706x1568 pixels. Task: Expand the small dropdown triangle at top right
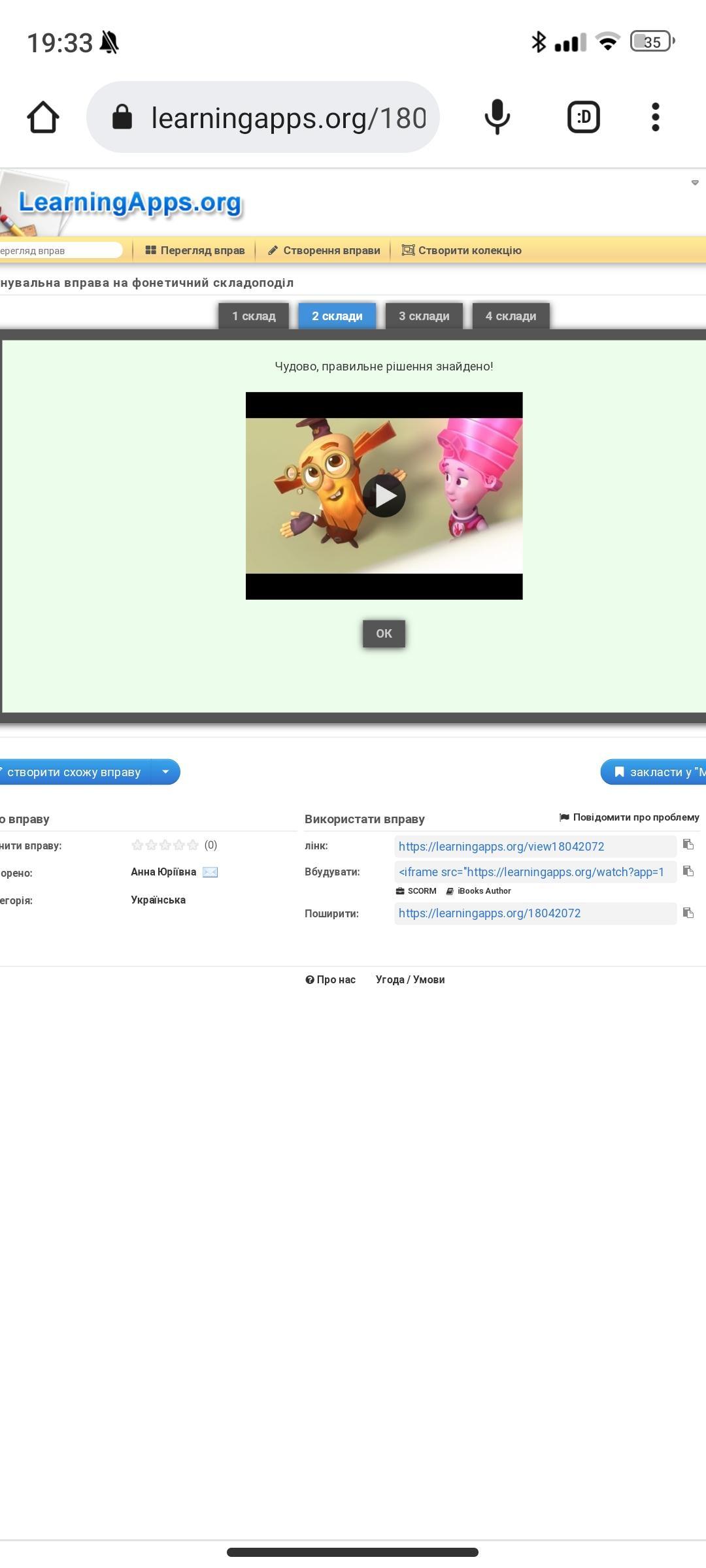pyautogui.click(x=695, y=183)
